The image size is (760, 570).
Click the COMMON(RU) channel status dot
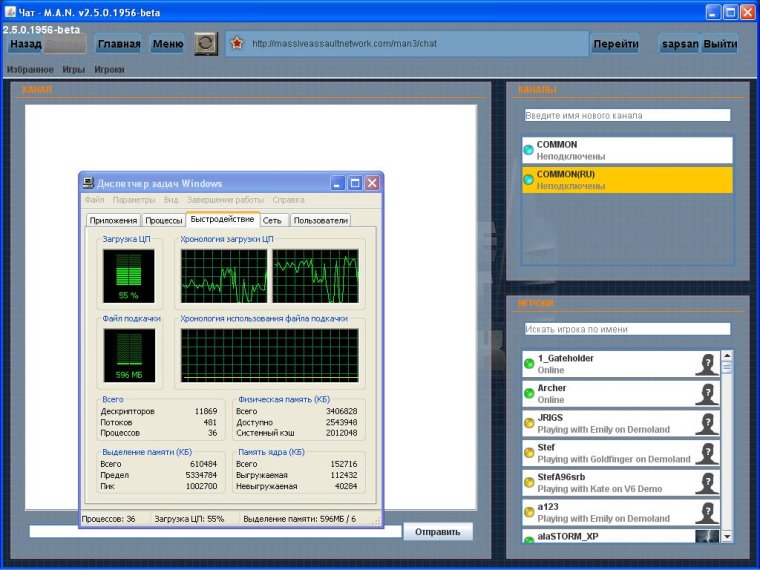click(x=529, y=180)
